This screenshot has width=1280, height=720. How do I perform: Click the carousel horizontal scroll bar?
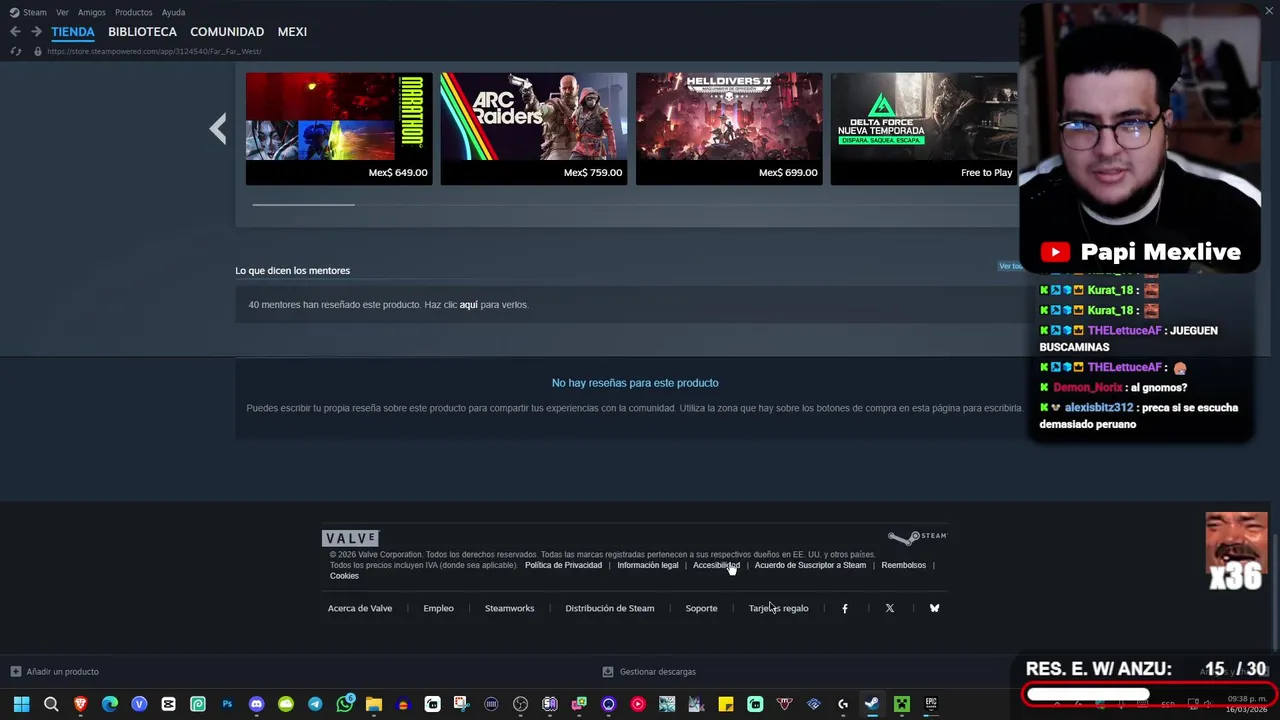coord(303,204)
